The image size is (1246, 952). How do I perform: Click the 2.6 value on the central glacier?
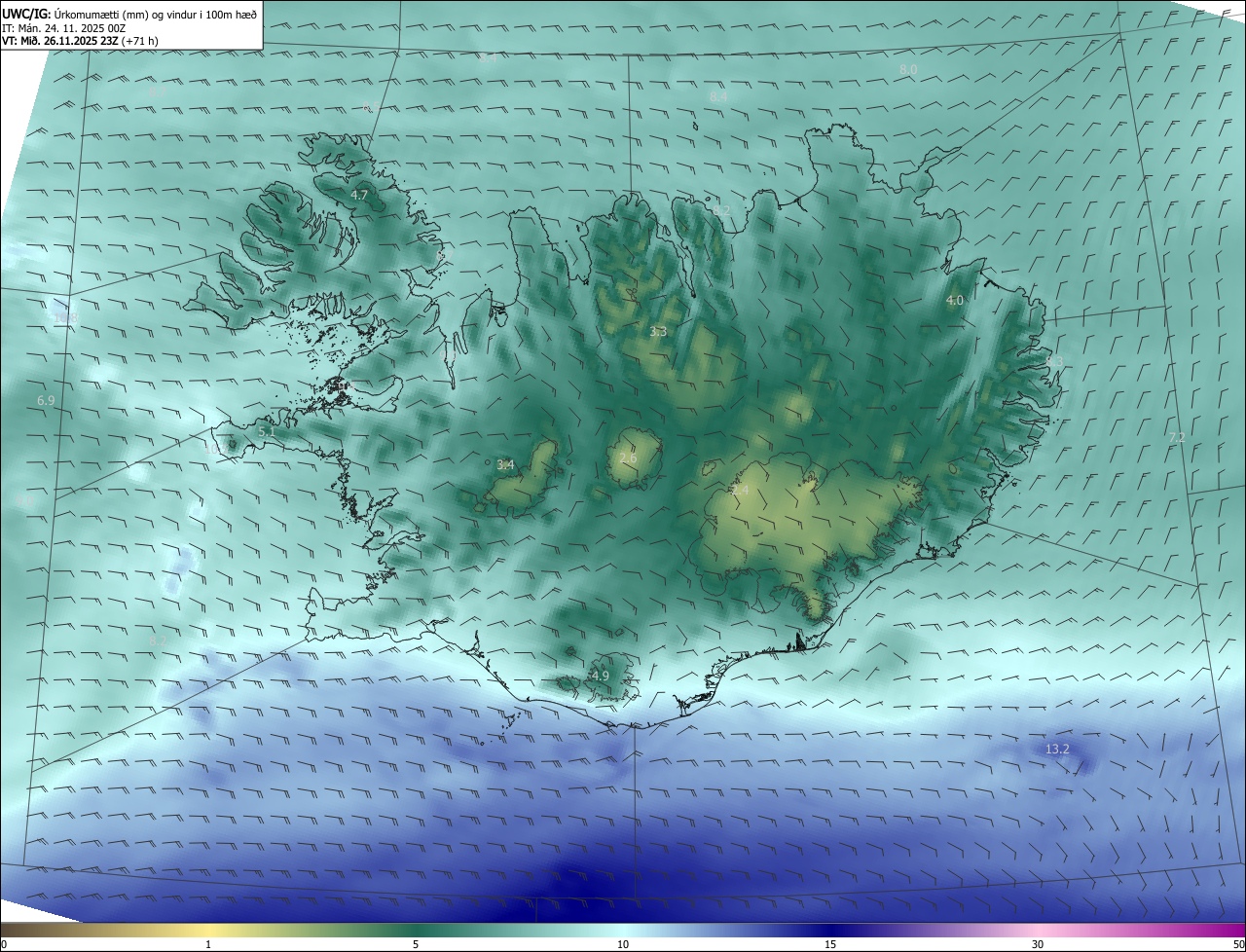tap(628, 458)
